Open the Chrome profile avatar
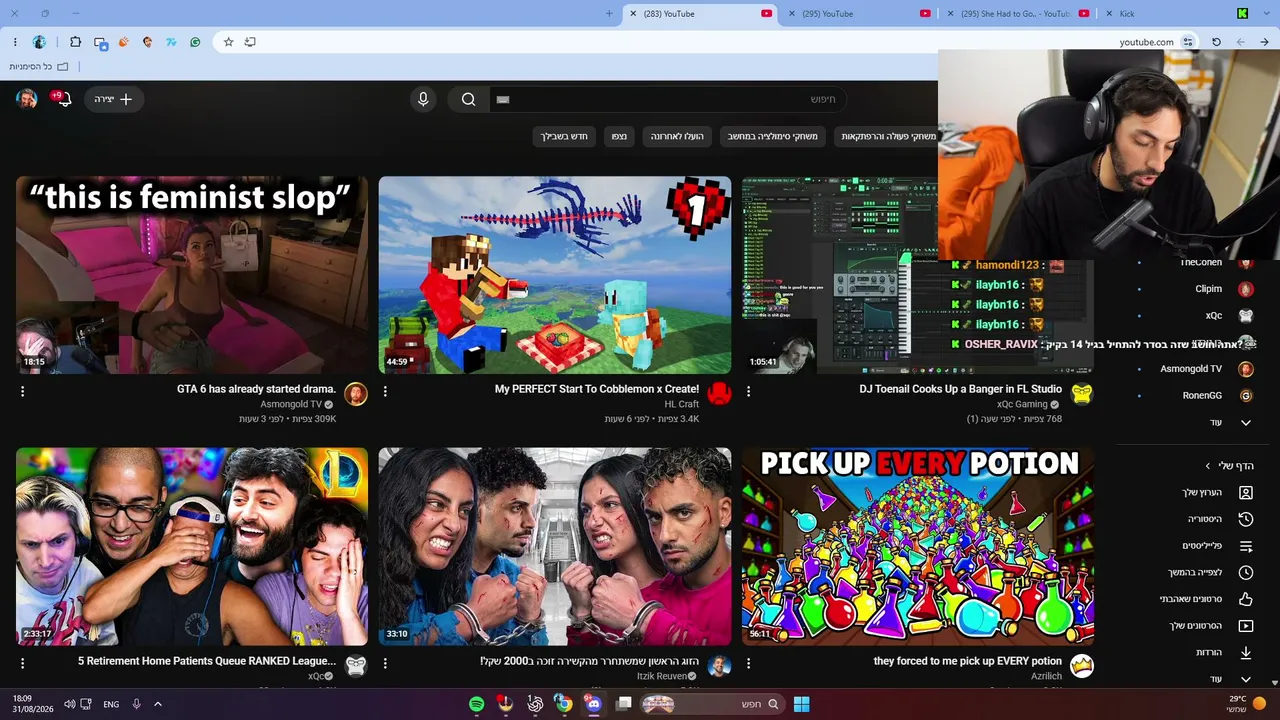 [x=40, y=42]
